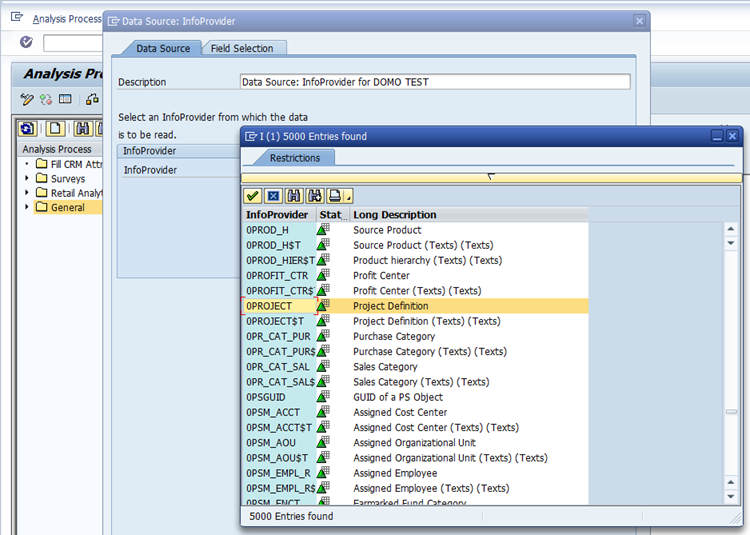Click the Stat. column header
The height and width of the screenshot is (535, 750).
333,215
